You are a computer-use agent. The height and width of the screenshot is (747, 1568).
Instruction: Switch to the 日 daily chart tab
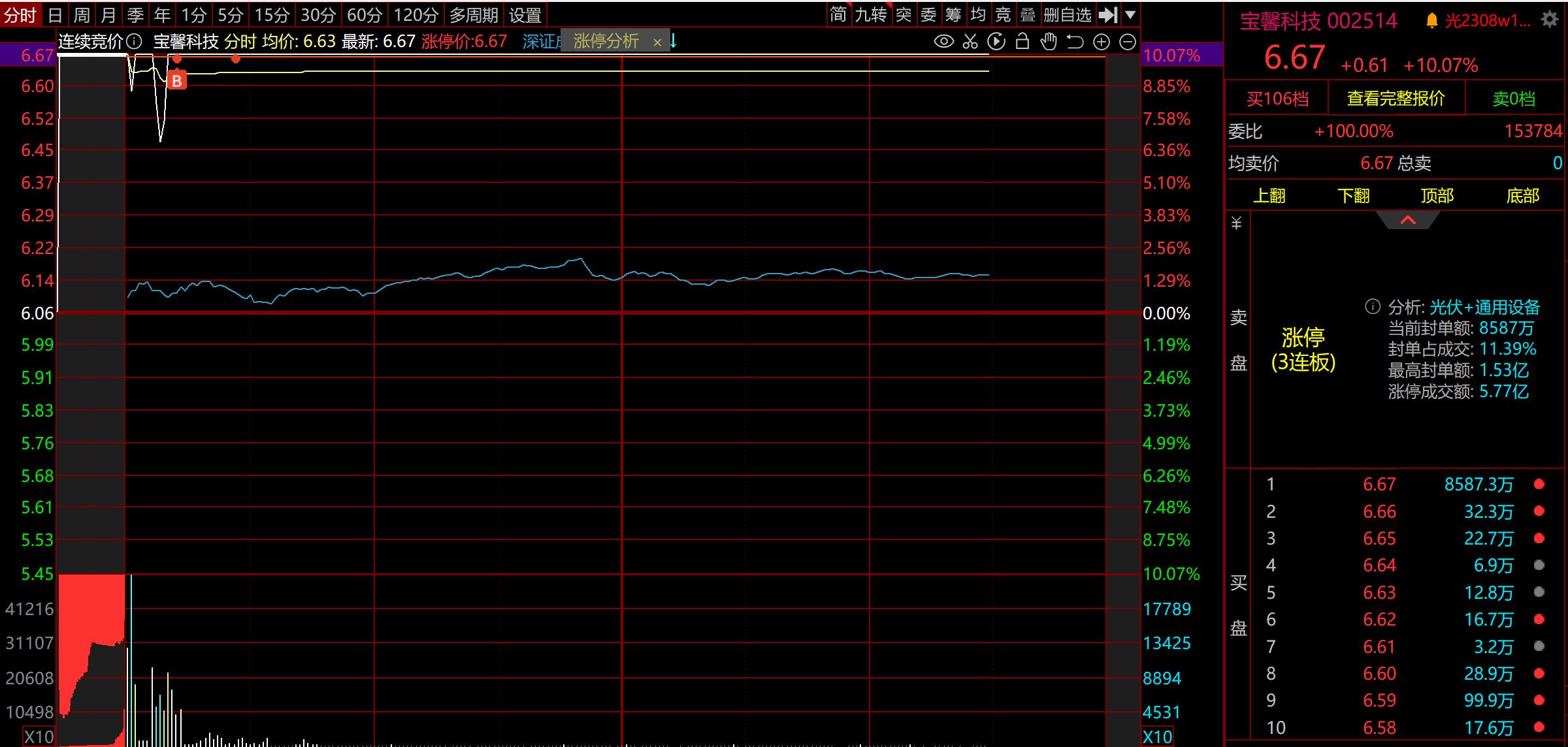pos(56,14)
